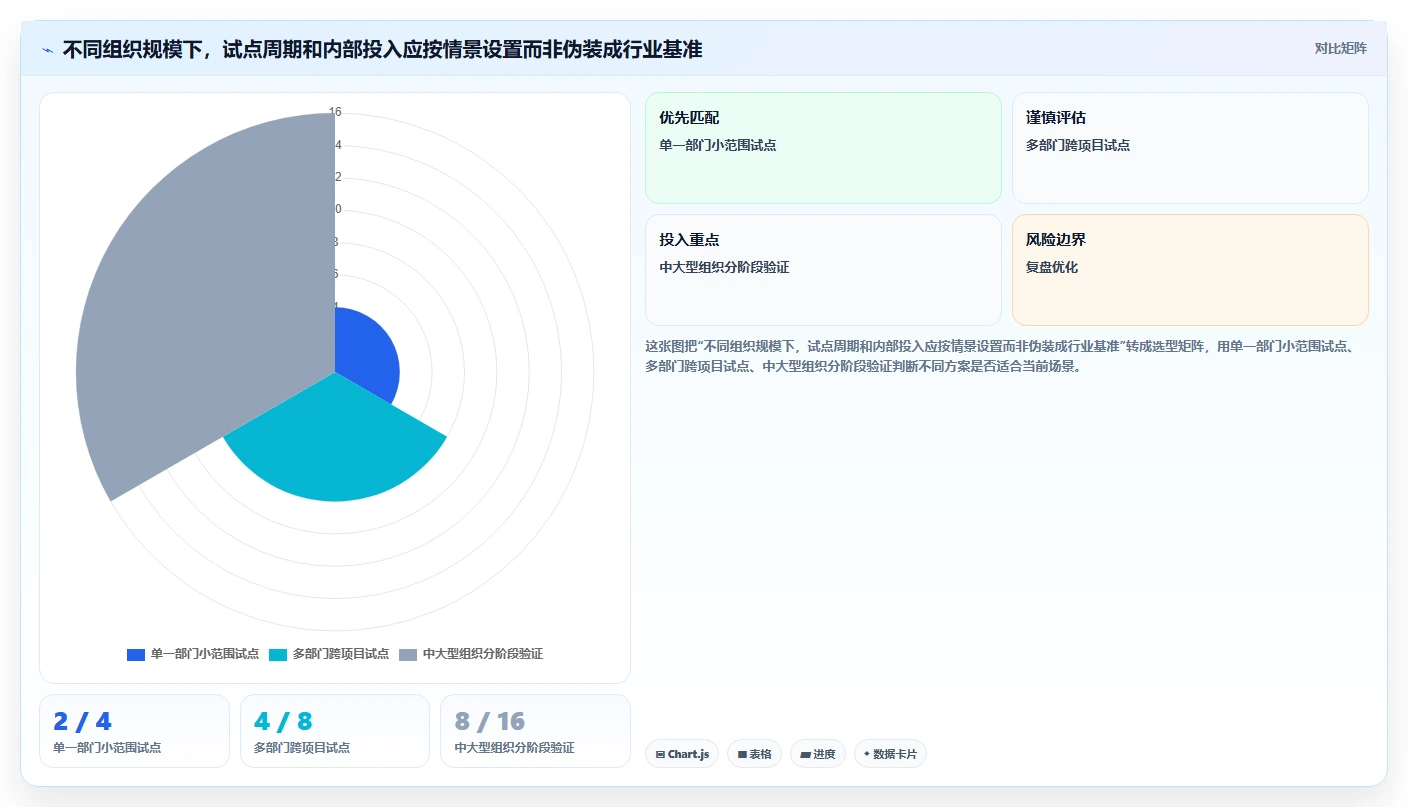The width and height of the screenshot is (1408, 807).
Task: Click the 表格 tag chip
Action: (x=754, y=754)
